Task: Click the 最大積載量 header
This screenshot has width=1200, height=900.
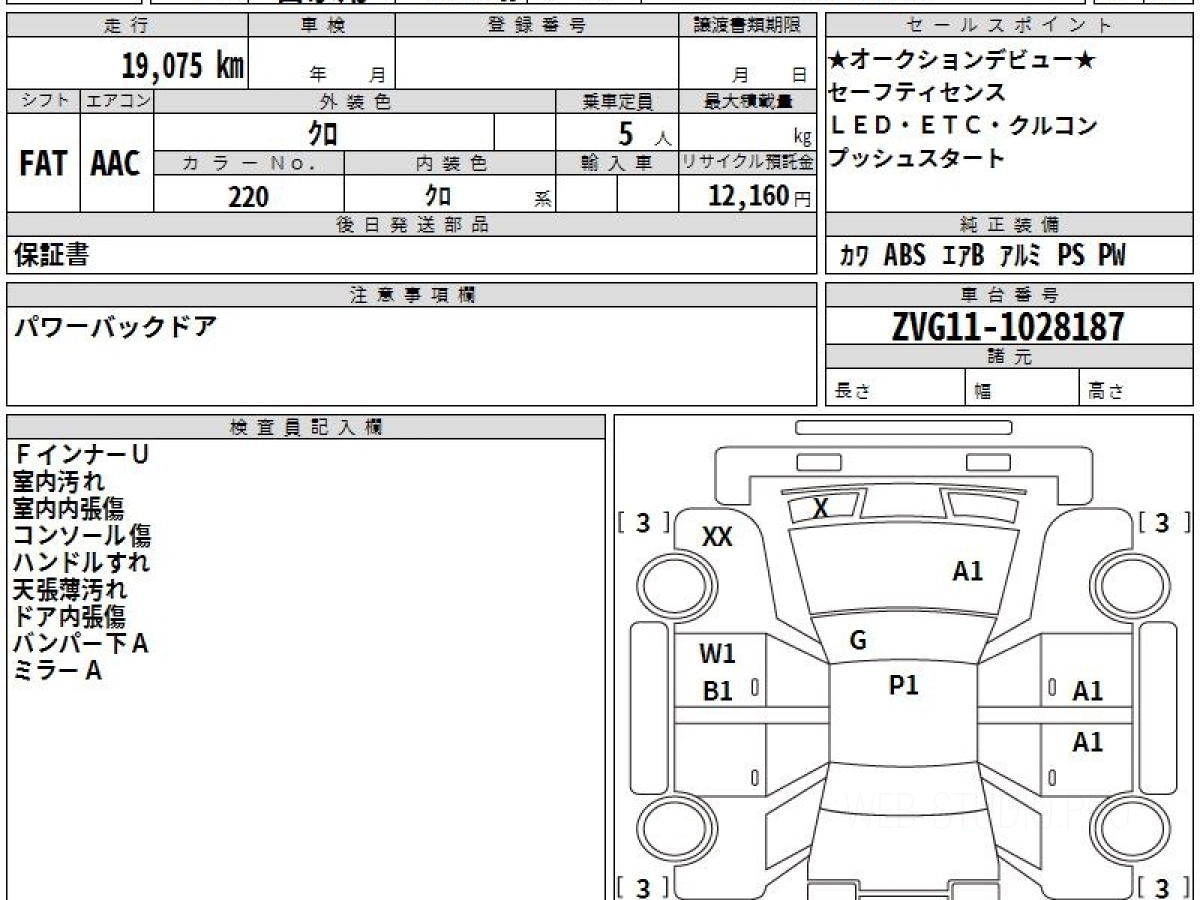Action: click(x=747, y=101)
